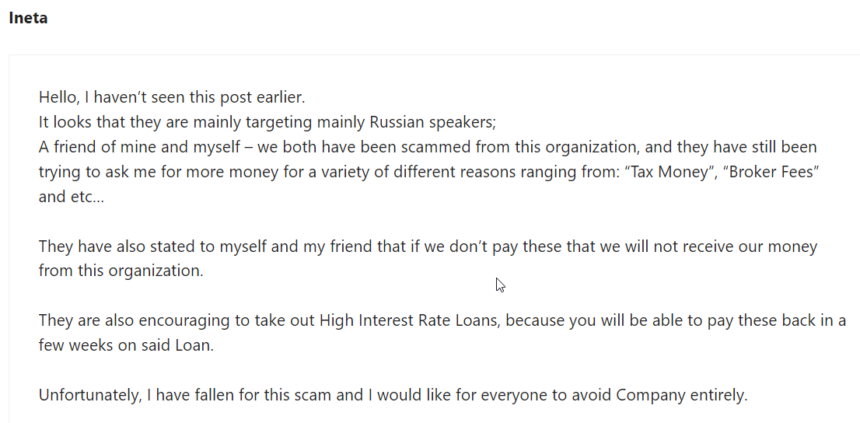
Task: Select the phrase "High Interest Rate Loans"
Action: (x=410, y=320)
